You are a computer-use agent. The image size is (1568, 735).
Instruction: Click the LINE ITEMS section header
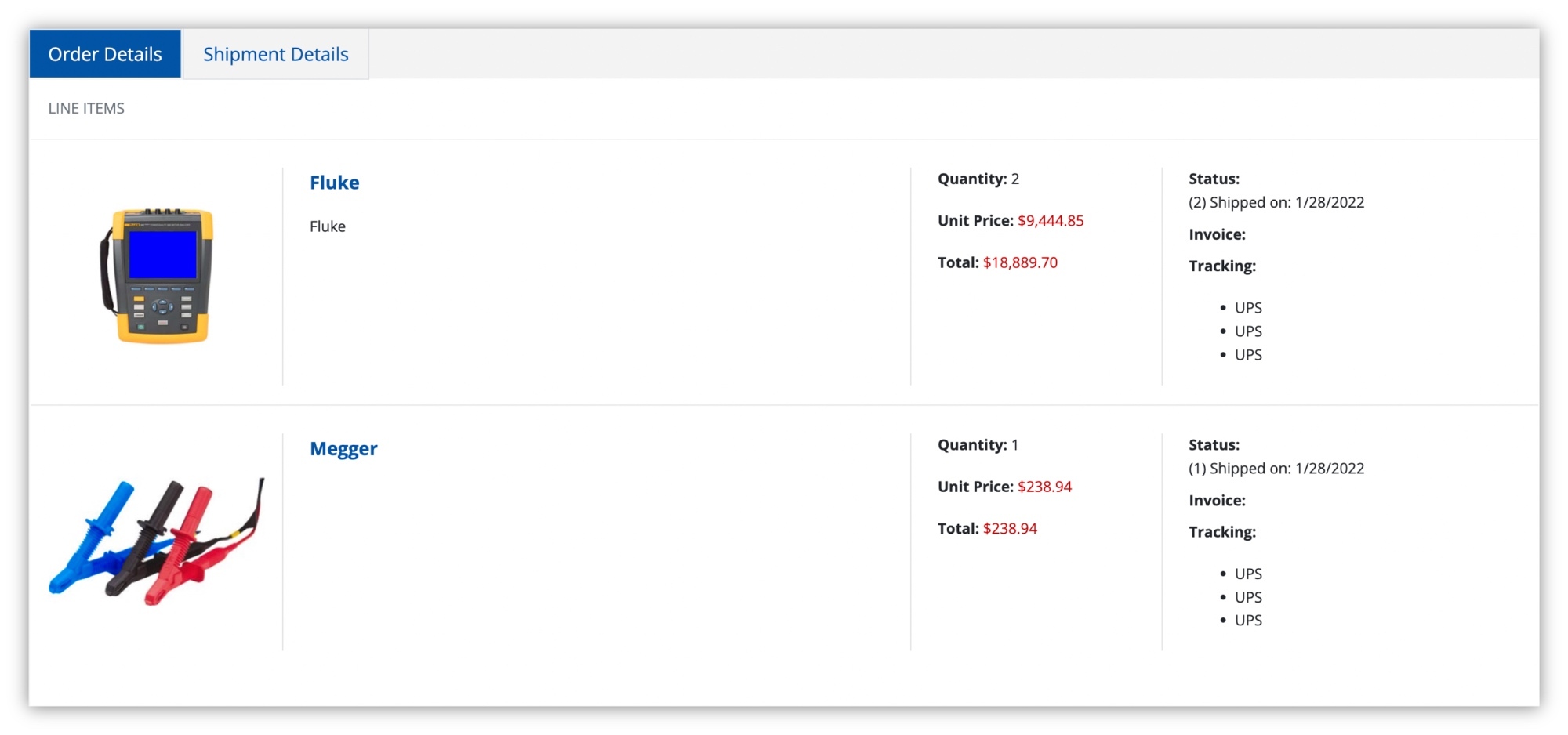(x=86, y=108)
